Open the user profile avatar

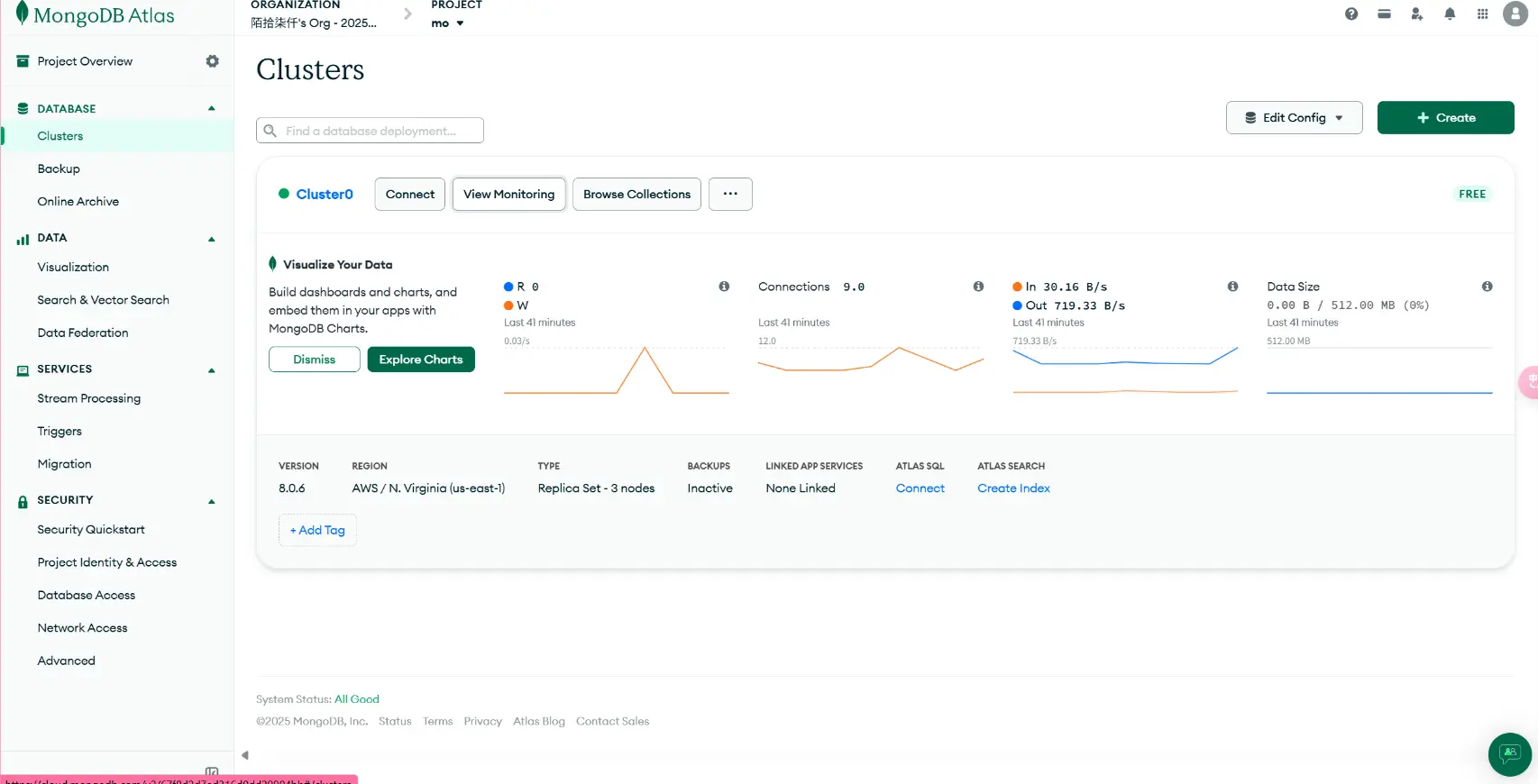pos(1515,14)
